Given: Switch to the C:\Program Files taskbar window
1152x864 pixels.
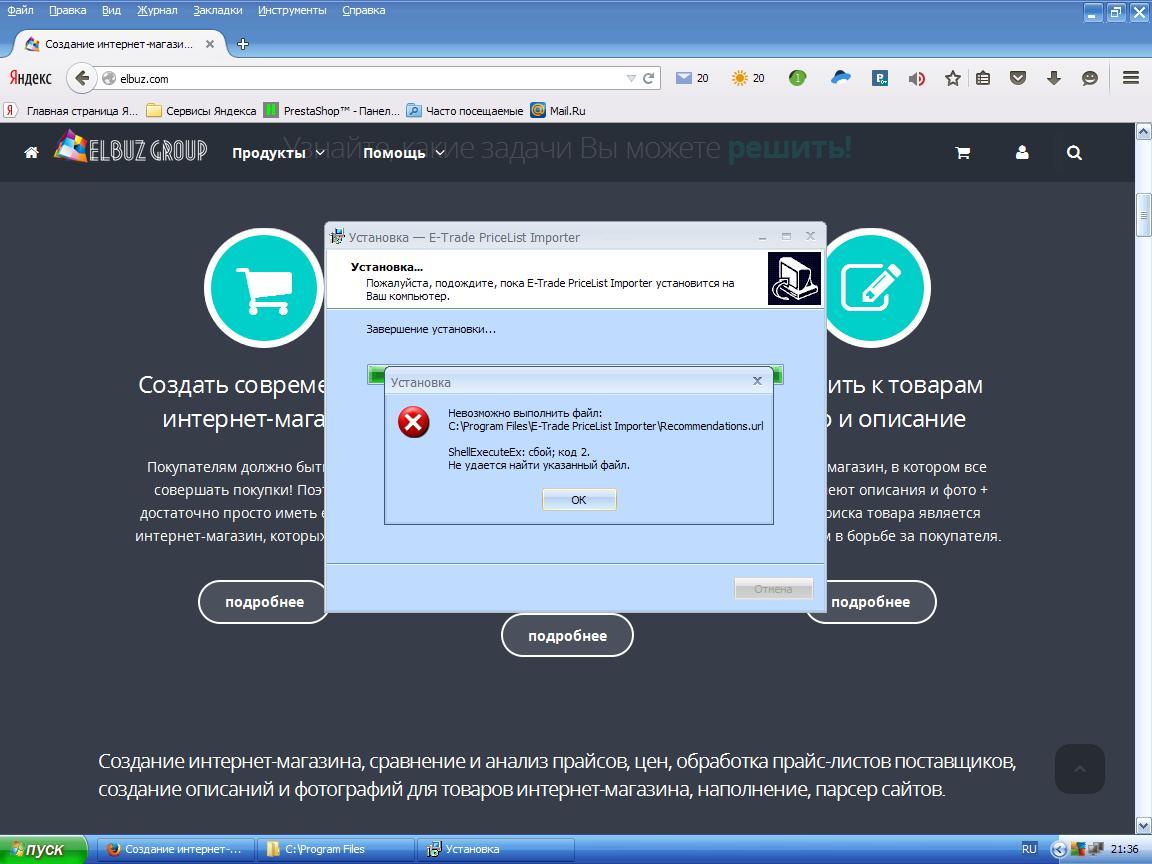Looking at the screenshot, I should click(334, 849).
